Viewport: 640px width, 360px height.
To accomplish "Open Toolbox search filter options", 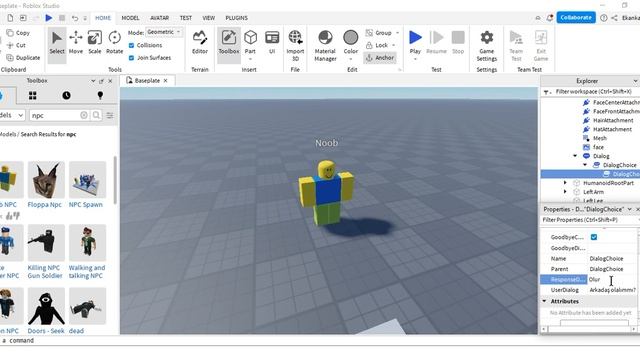I will pos(110,116).
